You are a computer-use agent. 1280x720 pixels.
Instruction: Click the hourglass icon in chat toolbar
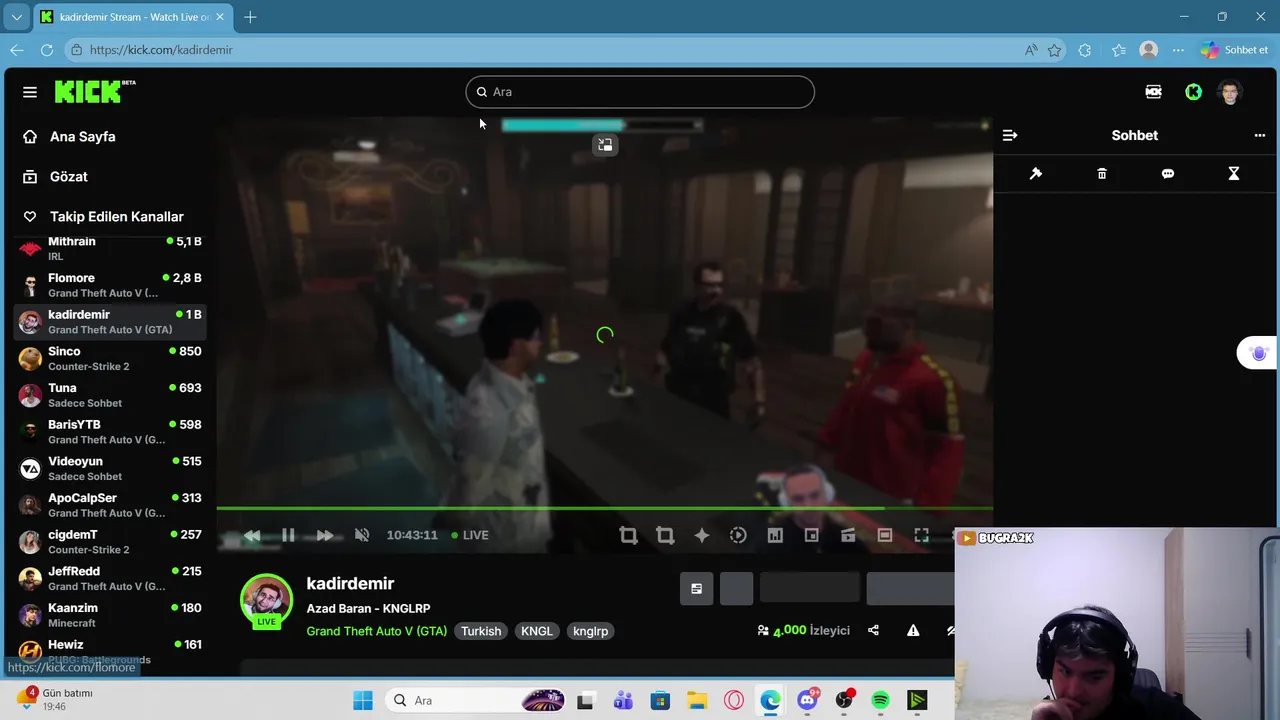(1234, 174)
